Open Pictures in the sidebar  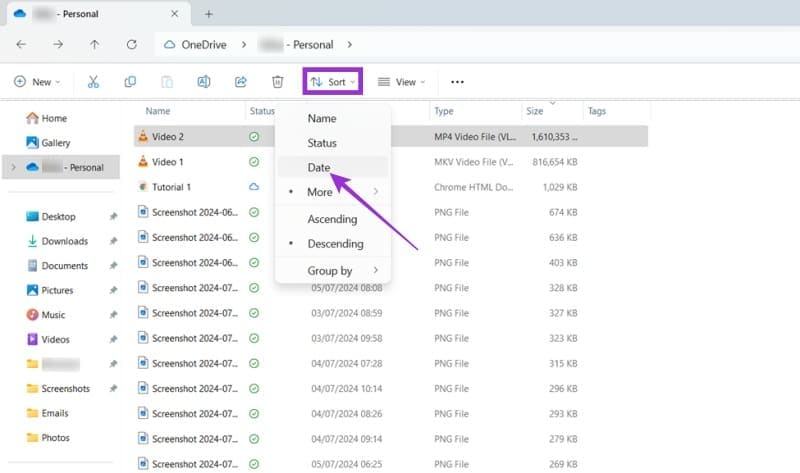[x=50, y=290]
